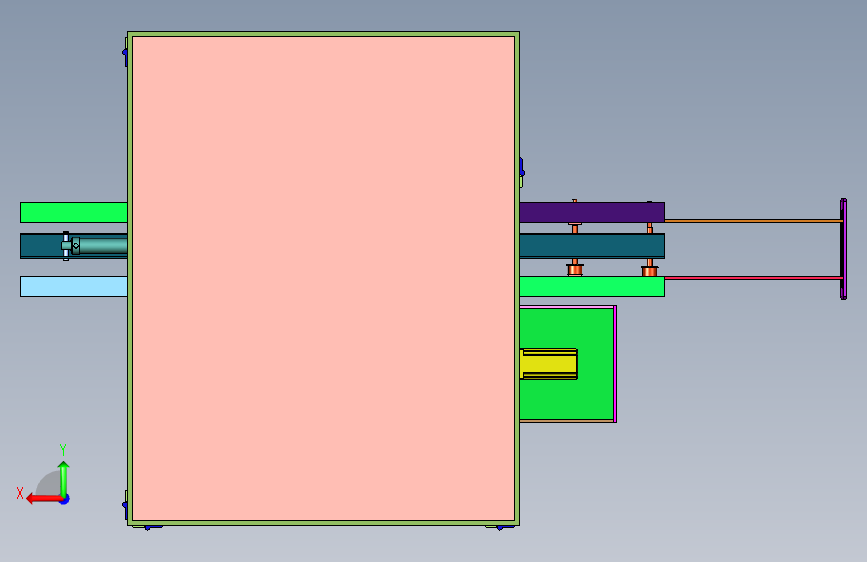
Task: Click the dark teal rail right of the cabinet
Action: coord(592,246)
